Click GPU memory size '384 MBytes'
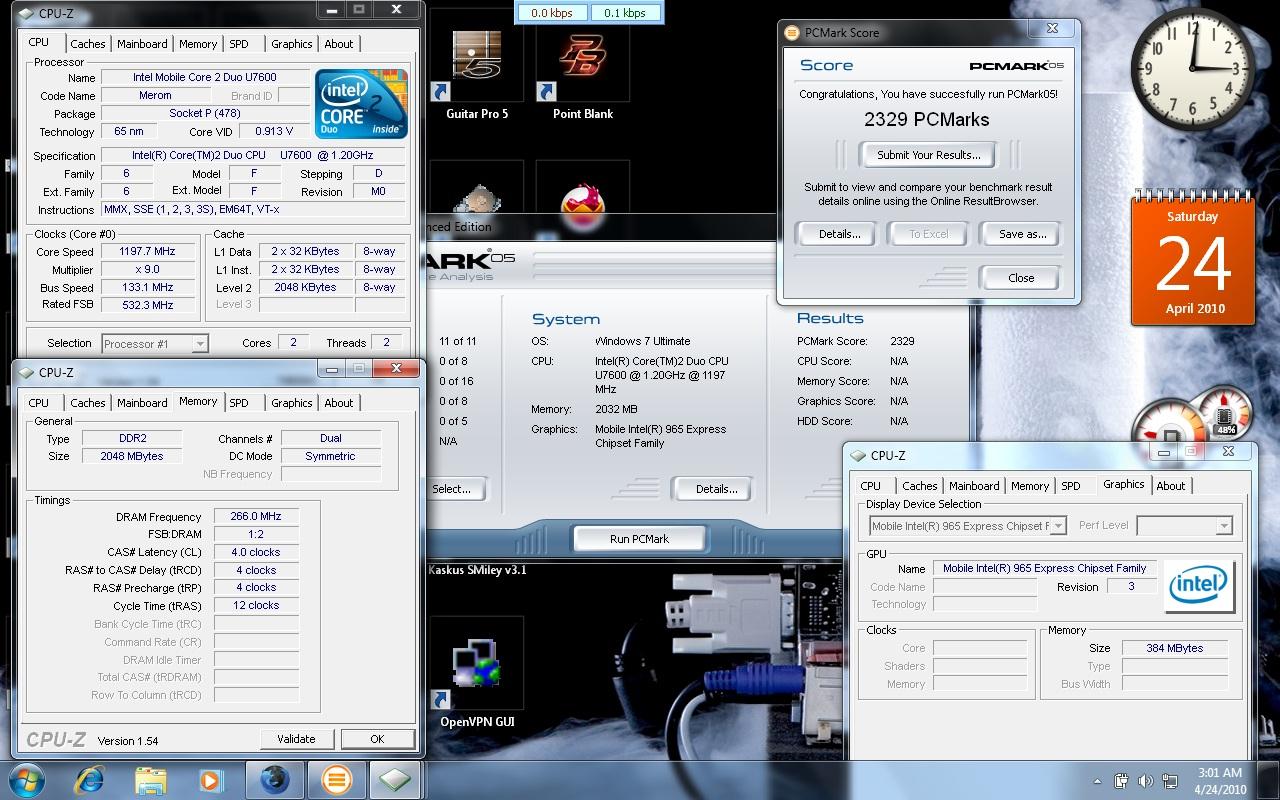The image size is (1280, 800). (1175, 648)
